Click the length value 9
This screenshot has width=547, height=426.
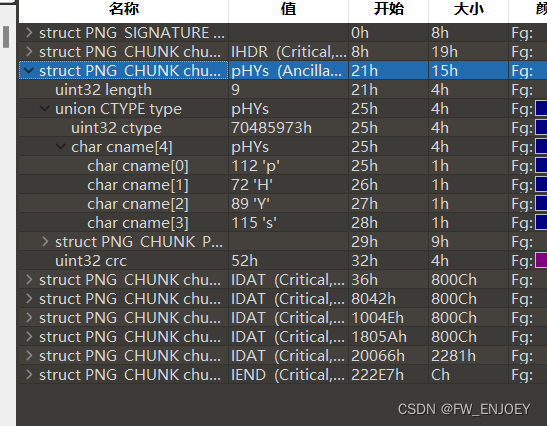tap(235, 90)
